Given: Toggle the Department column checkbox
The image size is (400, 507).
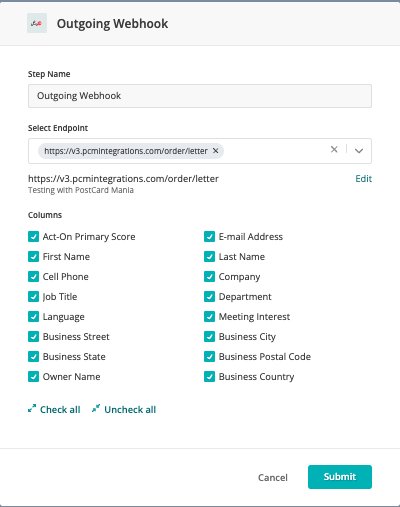Looking at the screenshot, I should pyautogui.click(x=209, y=297).
